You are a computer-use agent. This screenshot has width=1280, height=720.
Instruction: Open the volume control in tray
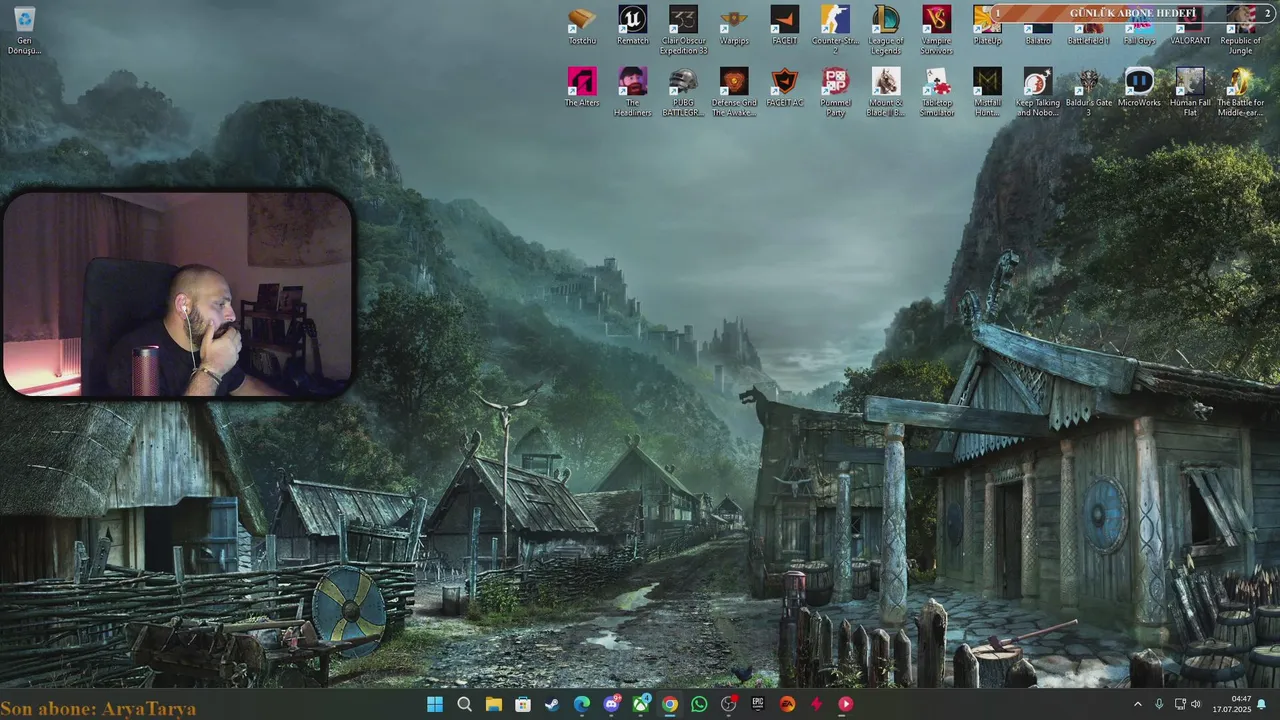1196,704
